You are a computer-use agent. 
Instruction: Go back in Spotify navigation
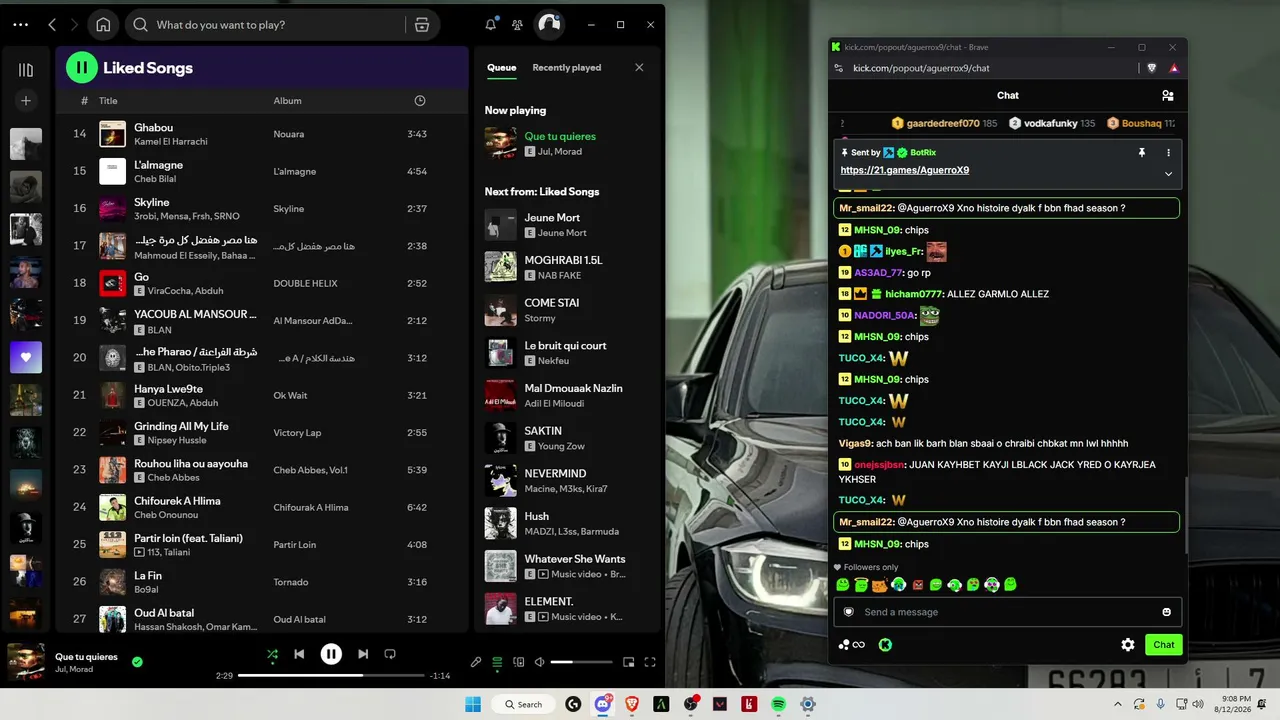[x=52, y=24]
